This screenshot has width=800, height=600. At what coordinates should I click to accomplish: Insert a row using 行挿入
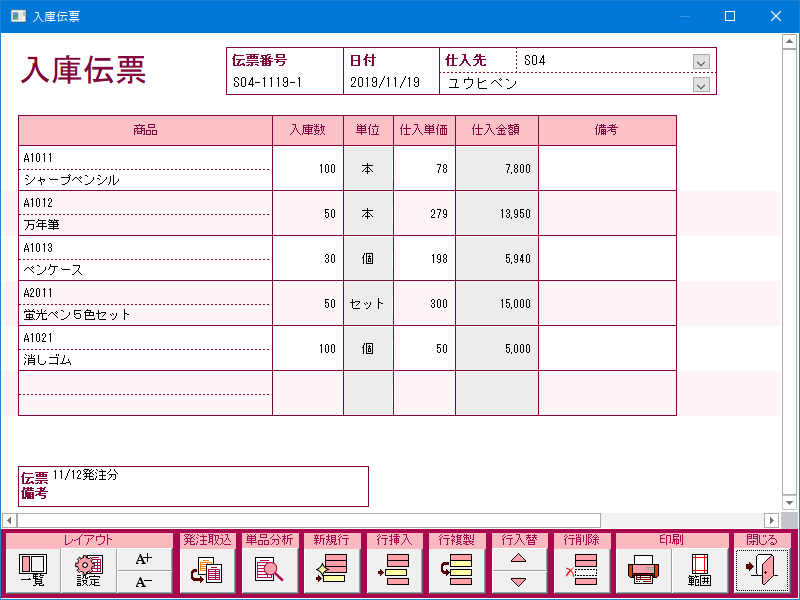point(393,571)
